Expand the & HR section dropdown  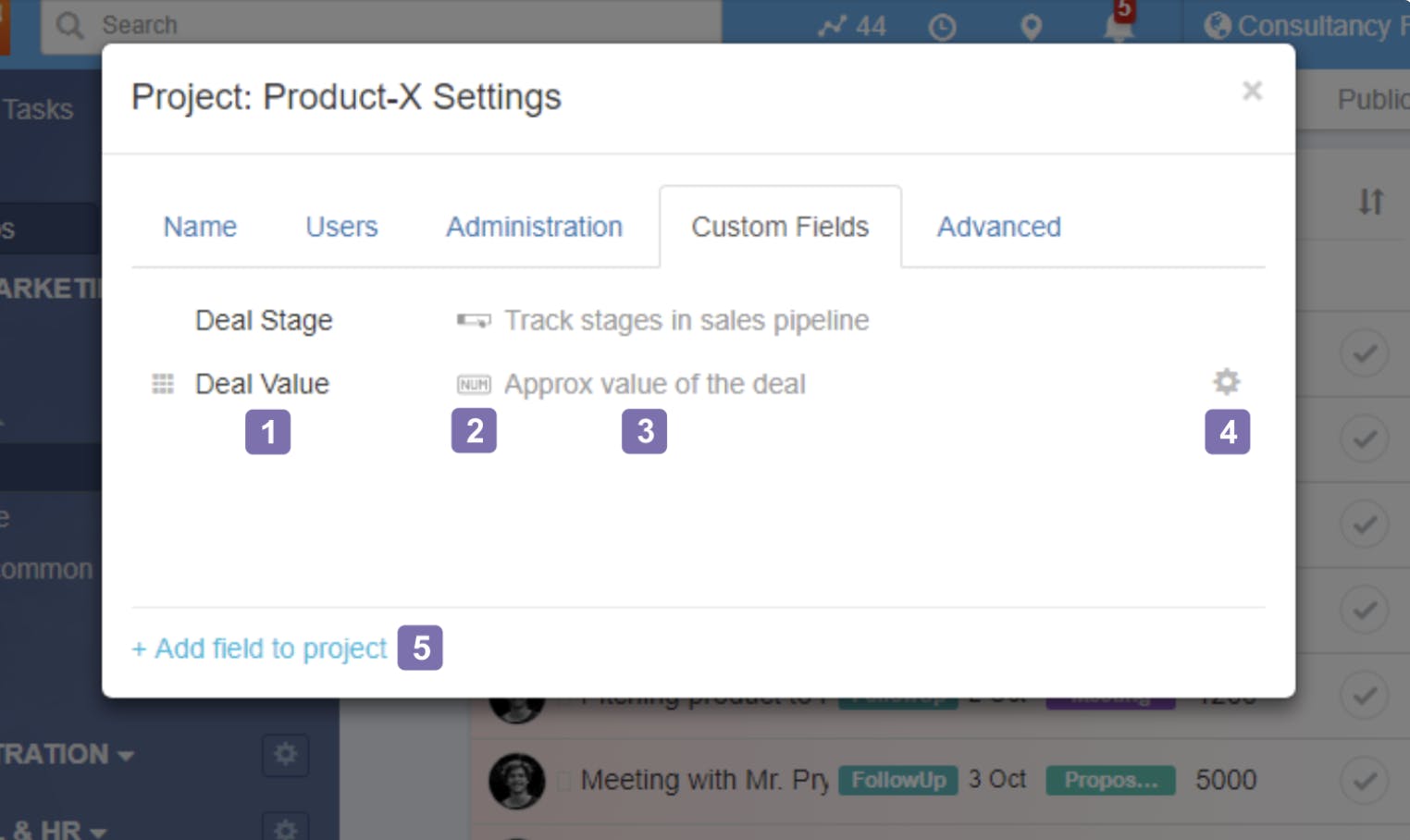pos(97,829)
